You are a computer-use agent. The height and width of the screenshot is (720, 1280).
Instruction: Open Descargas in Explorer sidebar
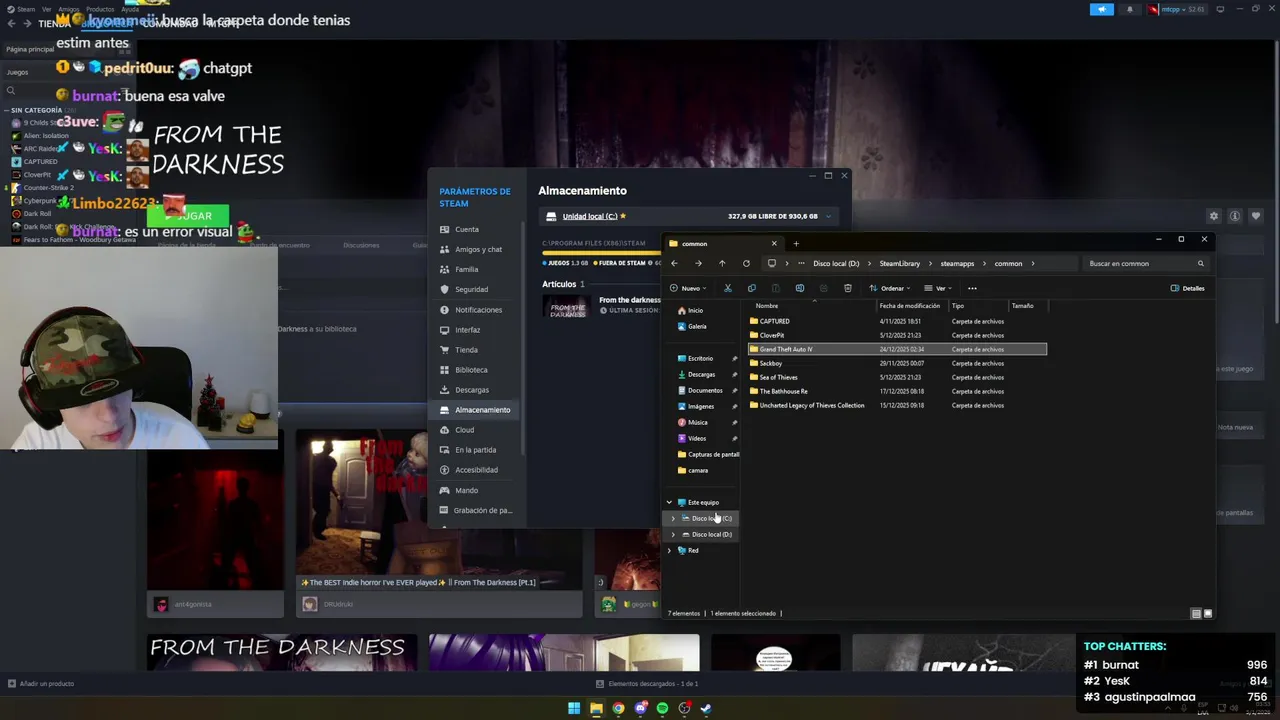pyautogui.click(x=703, y=374)
